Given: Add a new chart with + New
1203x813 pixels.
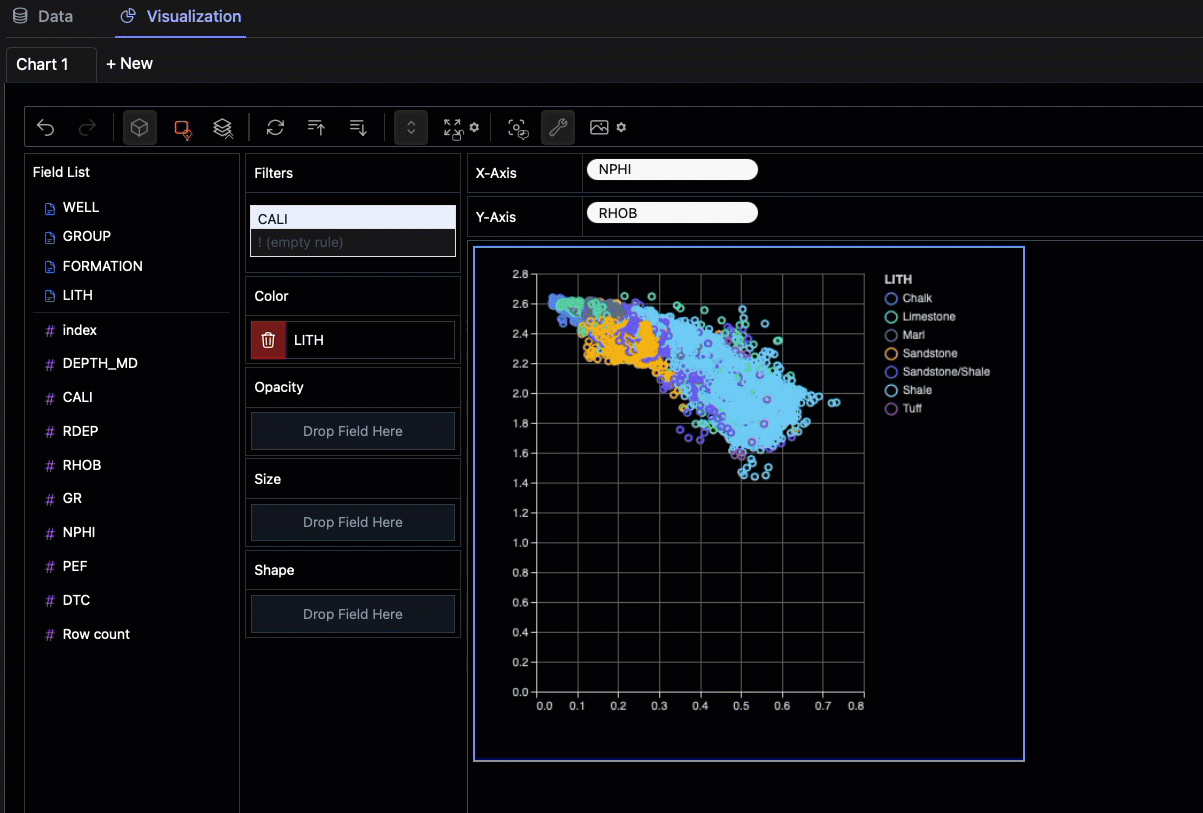Looking at the screenshot, I should [129, 63].
